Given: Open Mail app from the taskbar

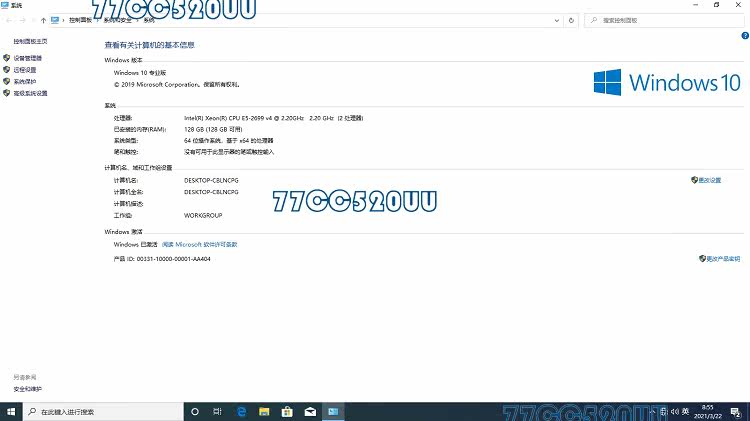Looking at the screenshot, I should [x=310, y=411].
